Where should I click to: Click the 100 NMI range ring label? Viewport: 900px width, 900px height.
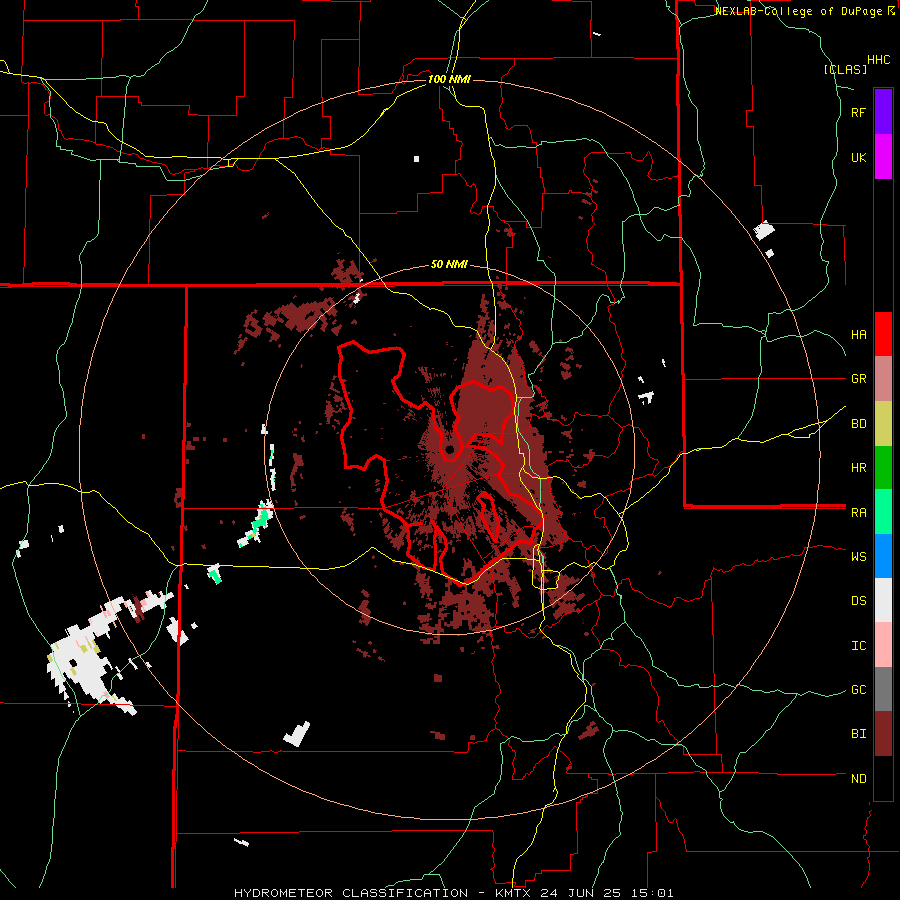tap(449, 79)
